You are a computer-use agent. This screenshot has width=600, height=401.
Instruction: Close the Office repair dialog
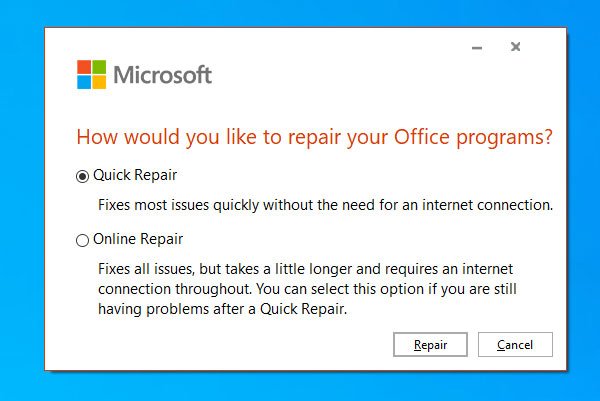(x=515, y=47)
